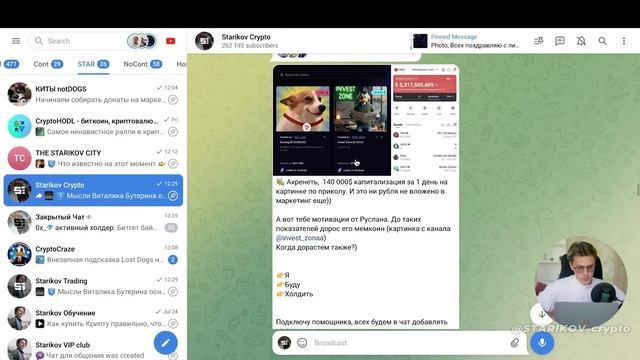The image size is (640, 360).
Task: Click the forwarded arrow icon on Starikov Crypto row
Action: coord(39,196)
